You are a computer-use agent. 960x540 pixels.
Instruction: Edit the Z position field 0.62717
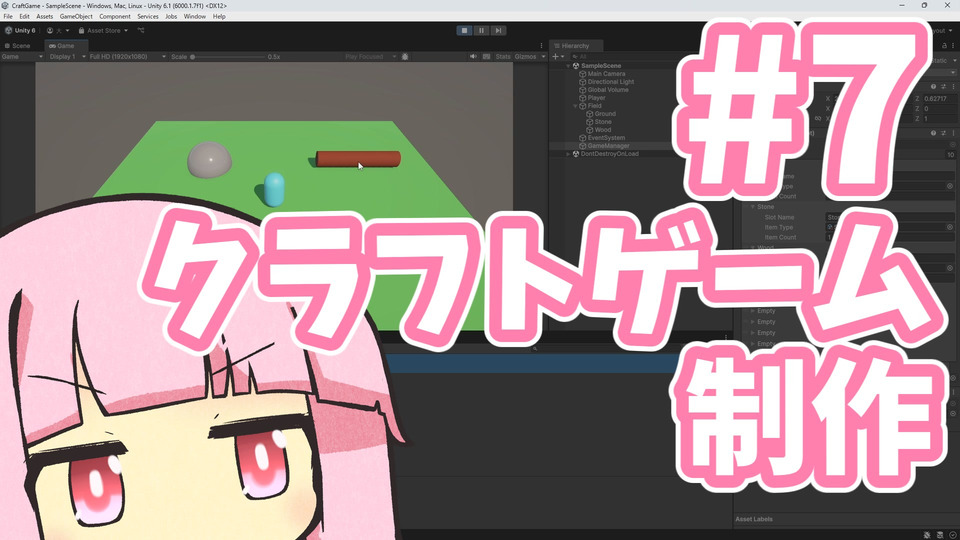tap(940, 99)
